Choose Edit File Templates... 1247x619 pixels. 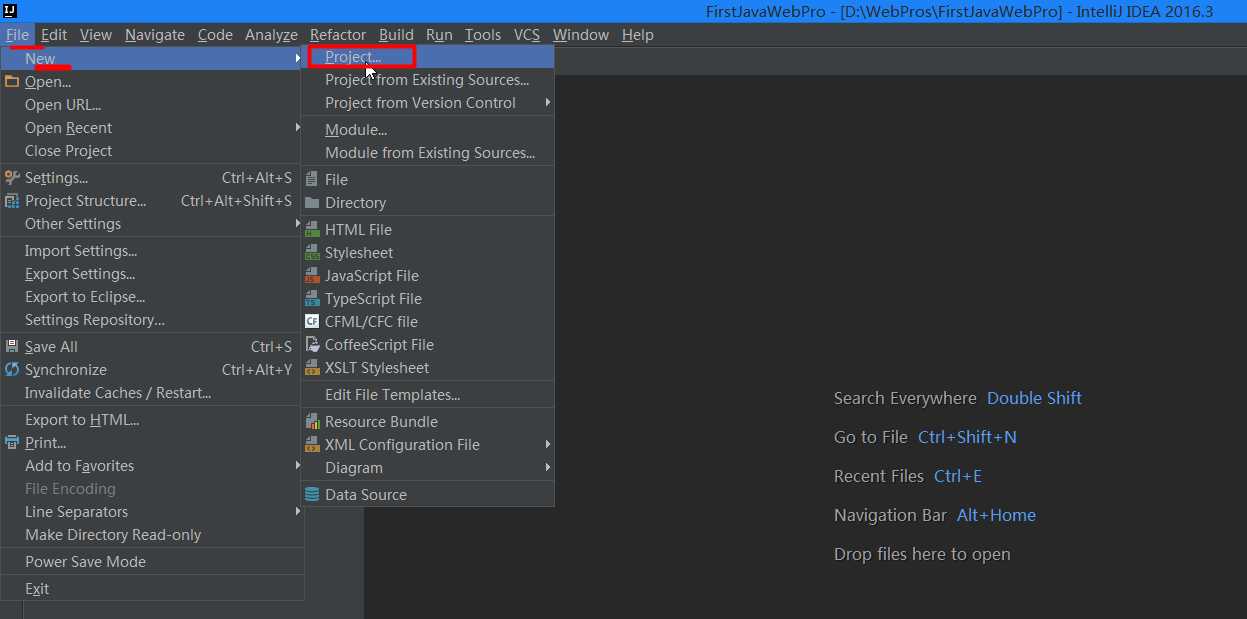point(428,395)
